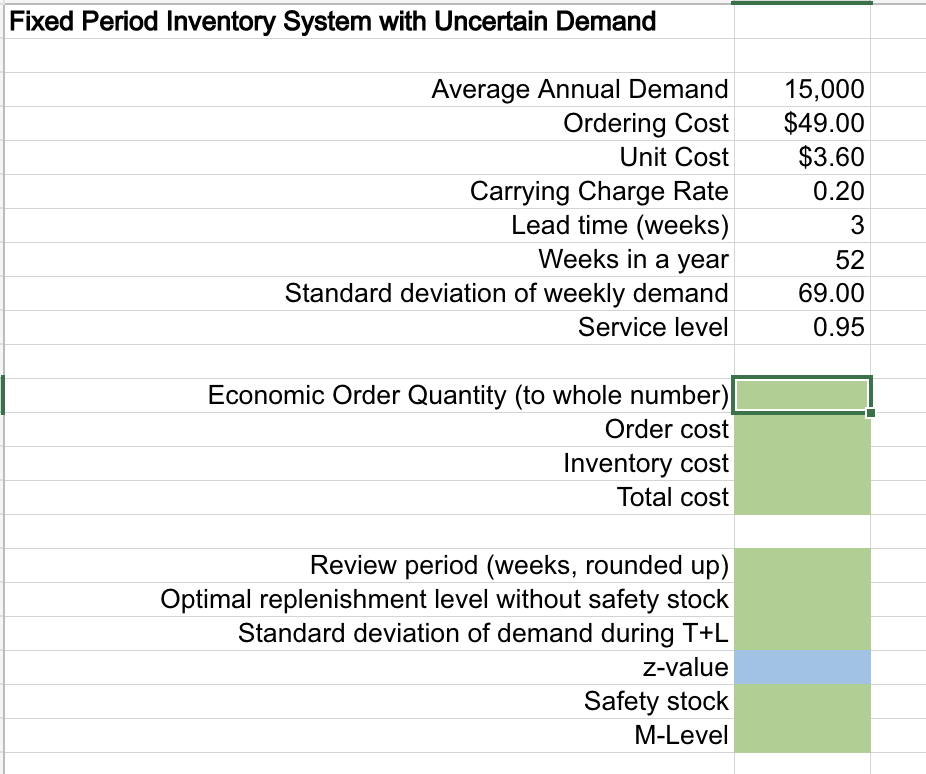Screen dimensions: 926x774
Task: Click the optimal replenishment level answer cell
Action: 801,599
